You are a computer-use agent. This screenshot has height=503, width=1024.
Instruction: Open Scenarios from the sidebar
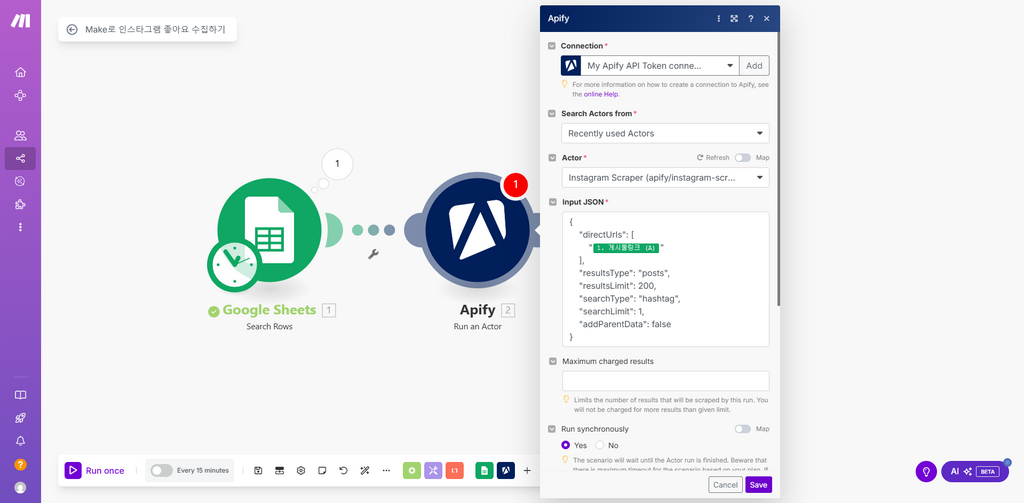pos(20,159)
